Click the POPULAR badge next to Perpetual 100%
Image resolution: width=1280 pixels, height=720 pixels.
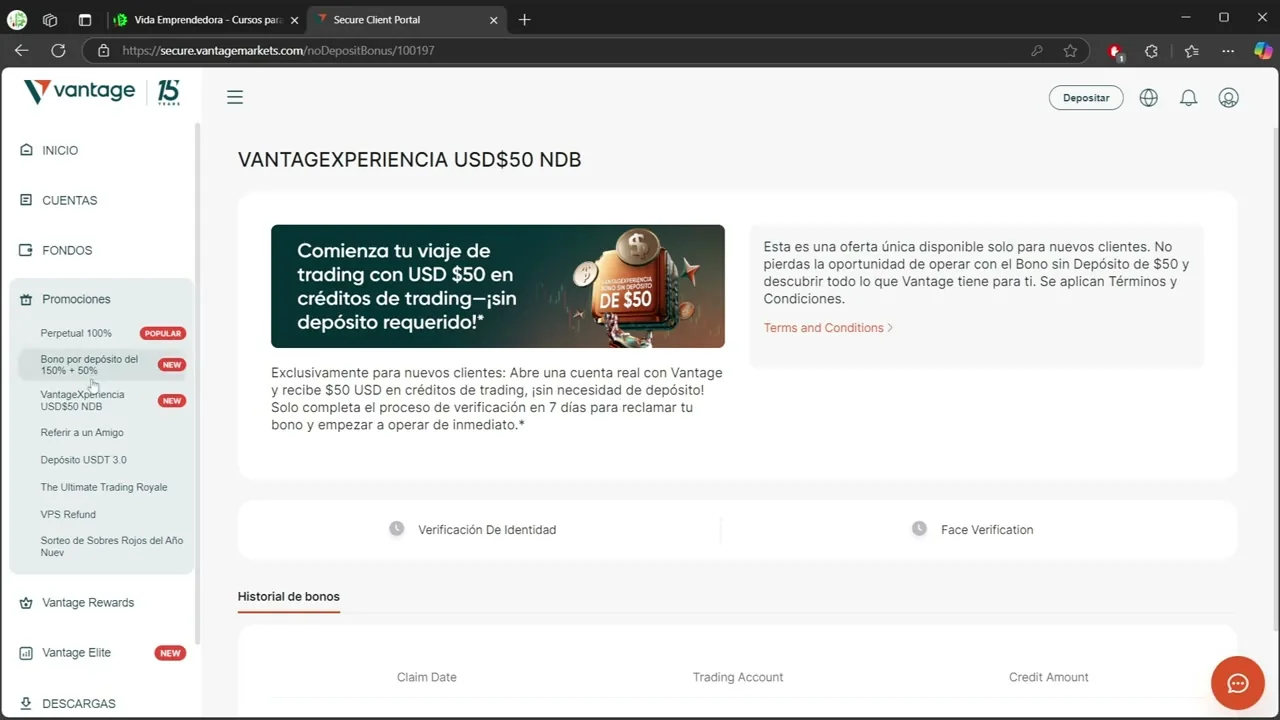163,333
